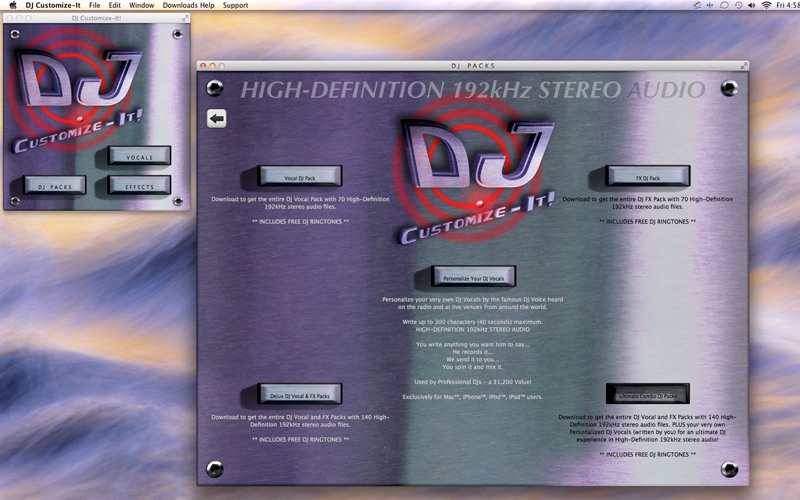Click the Personalize Your DJ Vocals button

coord(473,277)
